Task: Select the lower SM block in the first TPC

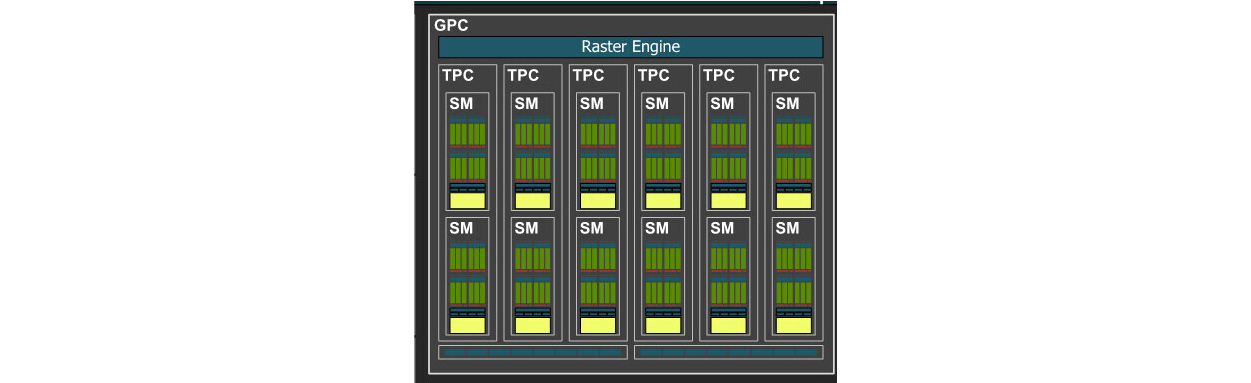Action: click(467, 277)
